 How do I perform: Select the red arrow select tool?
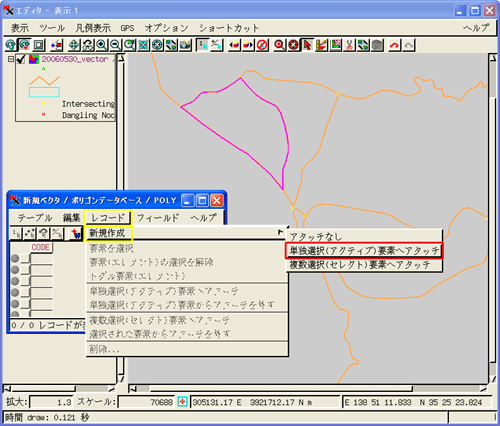tap(307, 45)
